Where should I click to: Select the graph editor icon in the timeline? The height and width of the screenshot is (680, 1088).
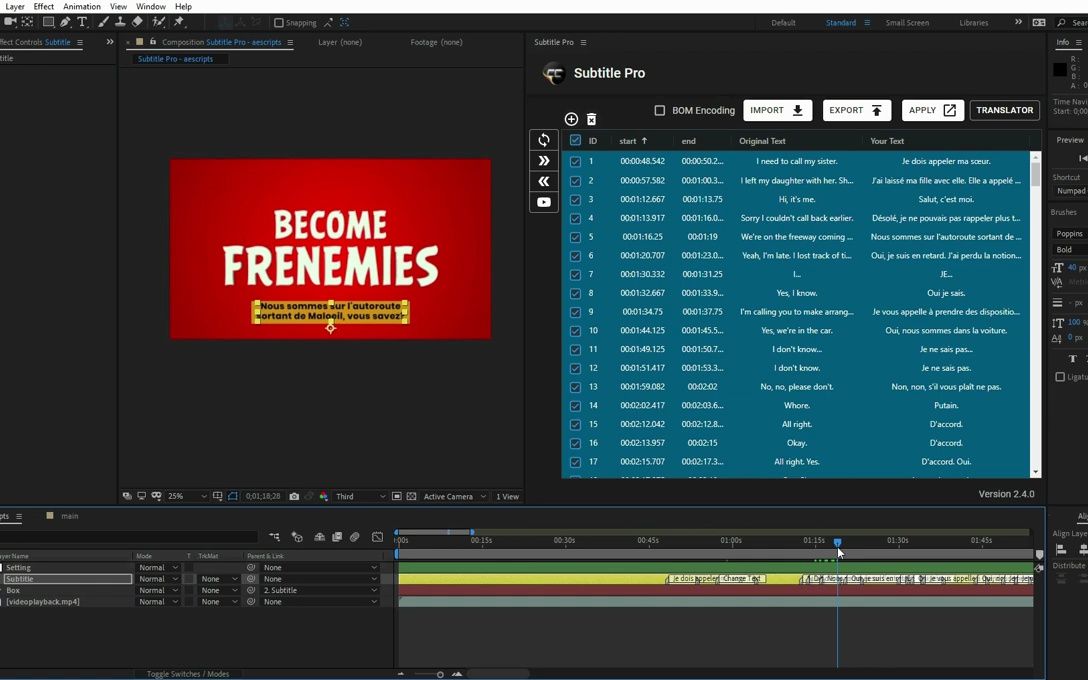point(378,537)
